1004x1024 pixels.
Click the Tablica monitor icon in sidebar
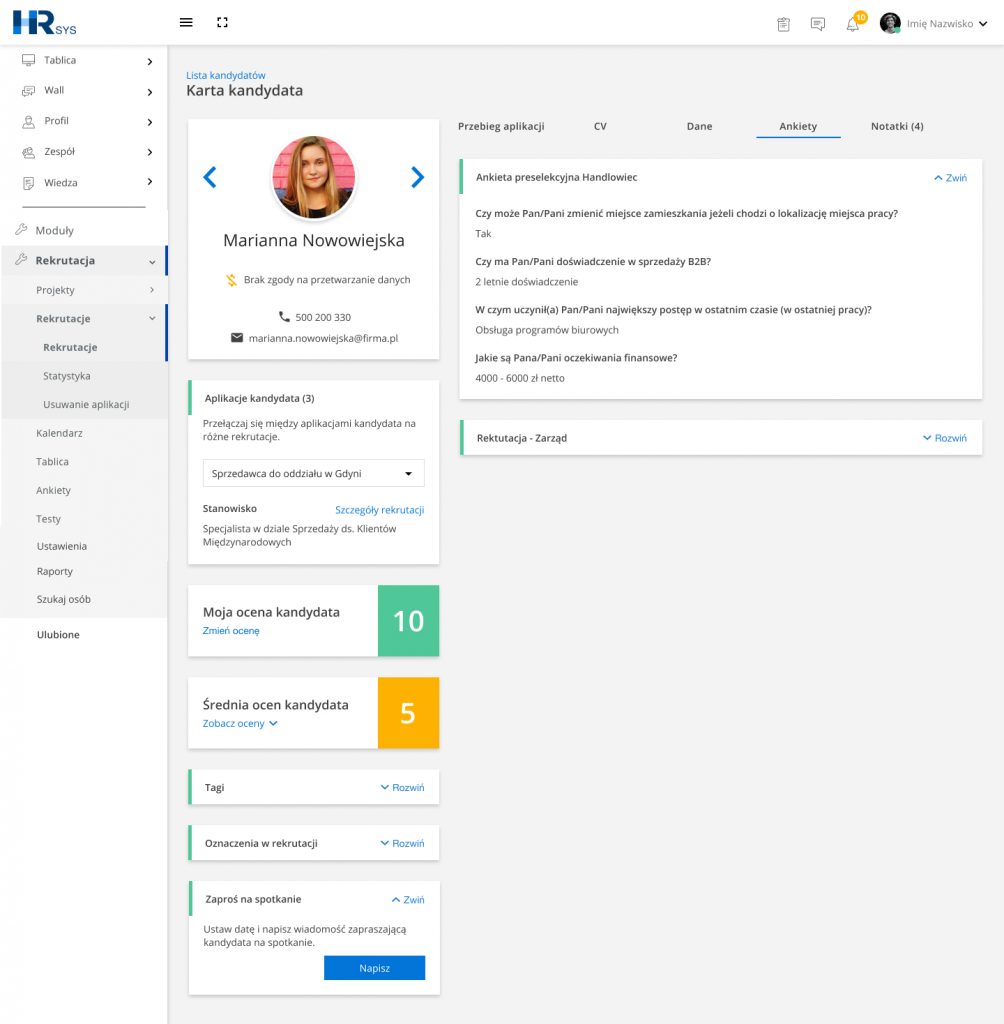coord(28,60)
